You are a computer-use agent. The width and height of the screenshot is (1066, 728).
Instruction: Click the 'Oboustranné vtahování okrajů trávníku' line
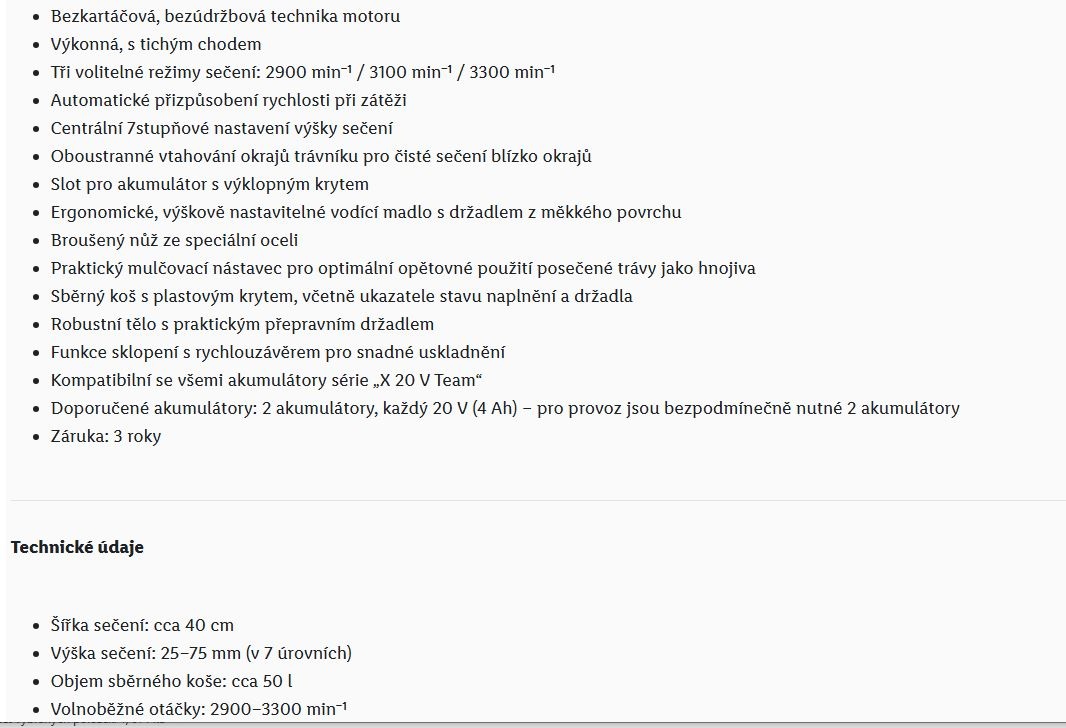pyautogui.click(x=321, y=156)
